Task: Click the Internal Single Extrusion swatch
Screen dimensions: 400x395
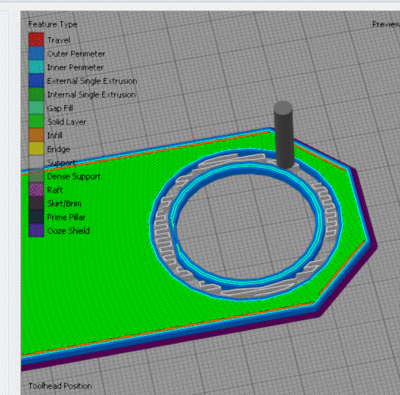Action: pos(36,94)
